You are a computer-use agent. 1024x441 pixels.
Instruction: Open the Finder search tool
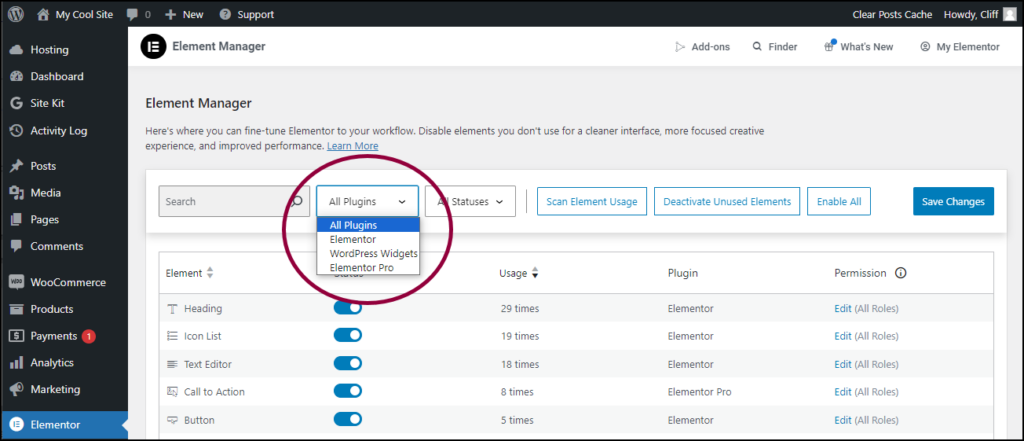[x=774, y=47]
